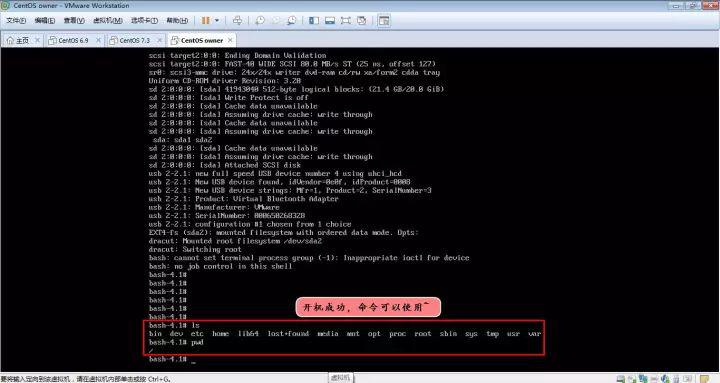The image size is (720, 383).
Task: Open the snapshot manager icon
Action: [291, 21]
